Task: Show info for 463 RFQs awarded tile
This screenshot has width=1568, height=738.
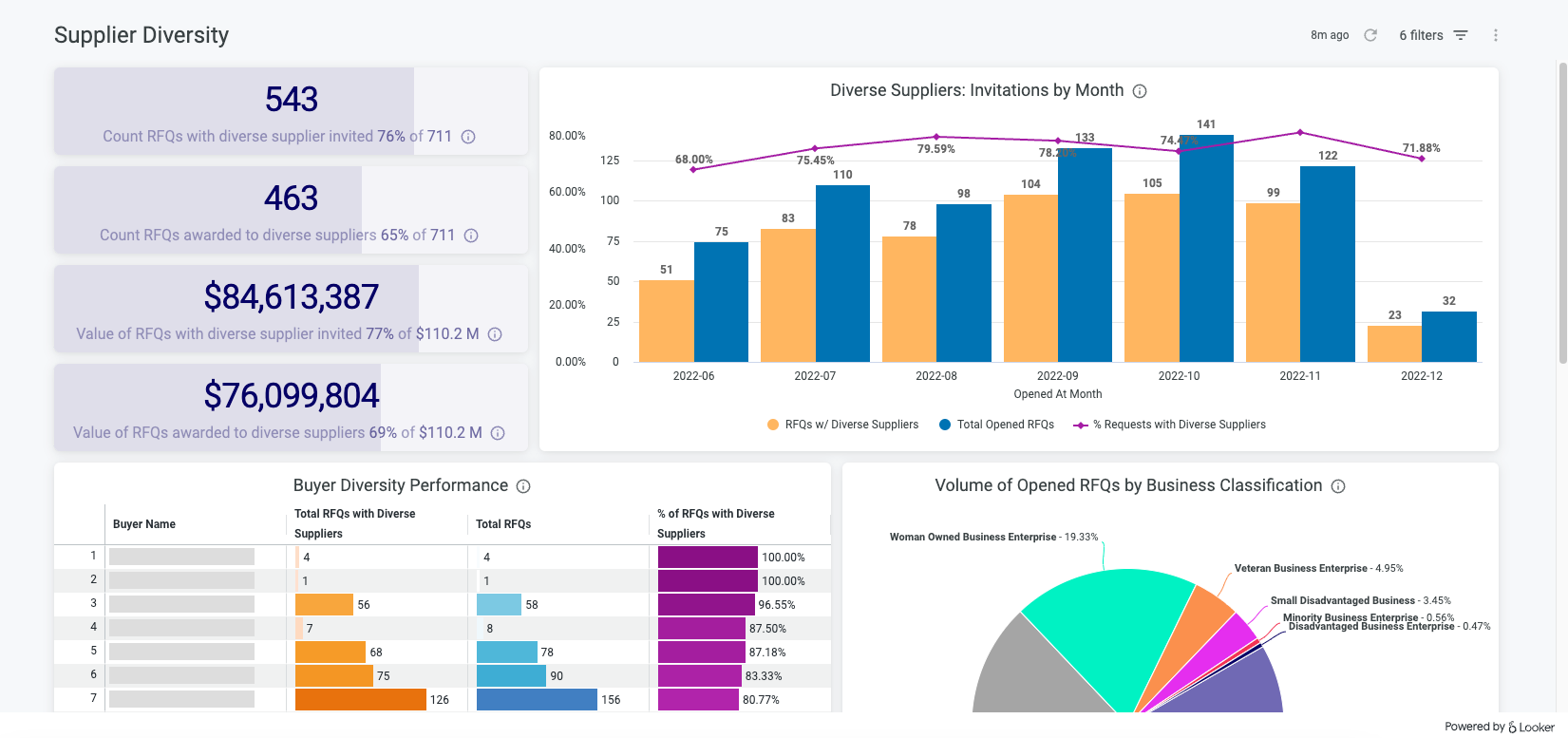Action: [471, 236]
